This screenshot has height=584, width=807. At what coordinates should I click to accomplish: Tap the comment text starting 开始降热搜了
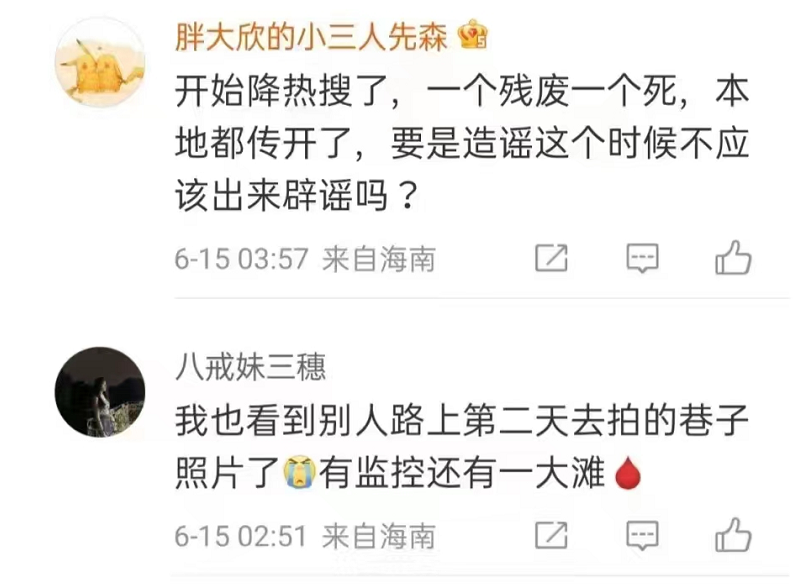(x=462, y=144)
